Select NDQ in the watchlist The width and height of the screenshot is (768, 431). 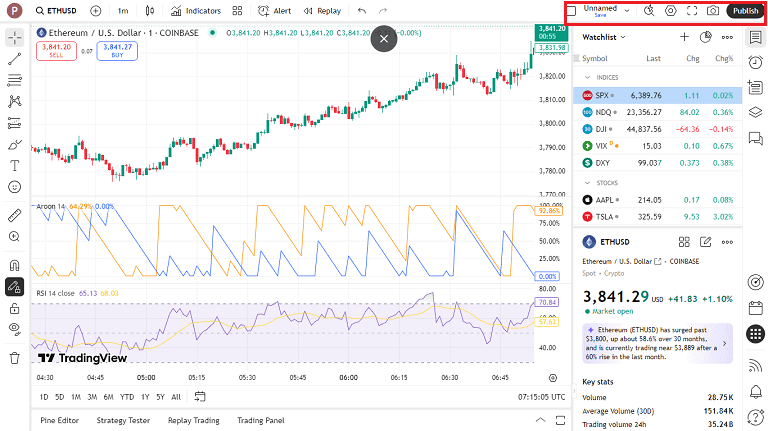click(x=658, y=112)
